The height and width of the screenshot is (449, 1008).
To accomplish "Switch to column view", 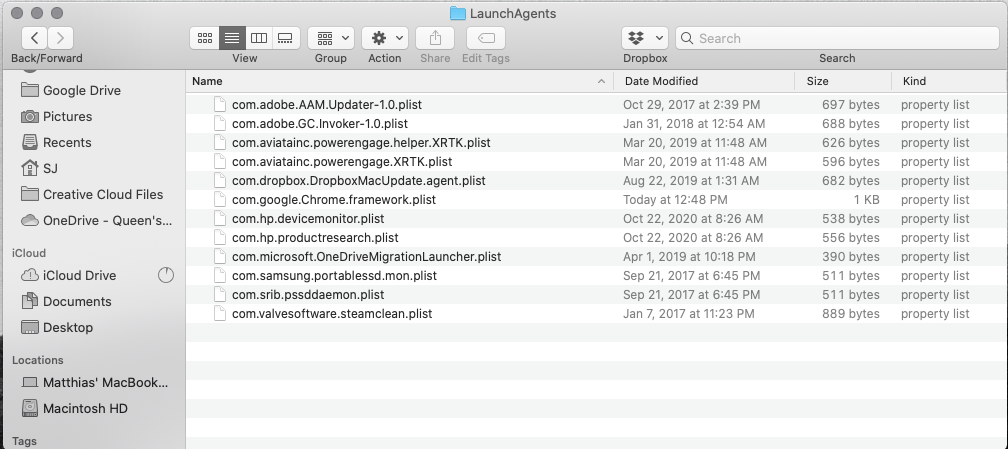I will [x=259, y=38].
